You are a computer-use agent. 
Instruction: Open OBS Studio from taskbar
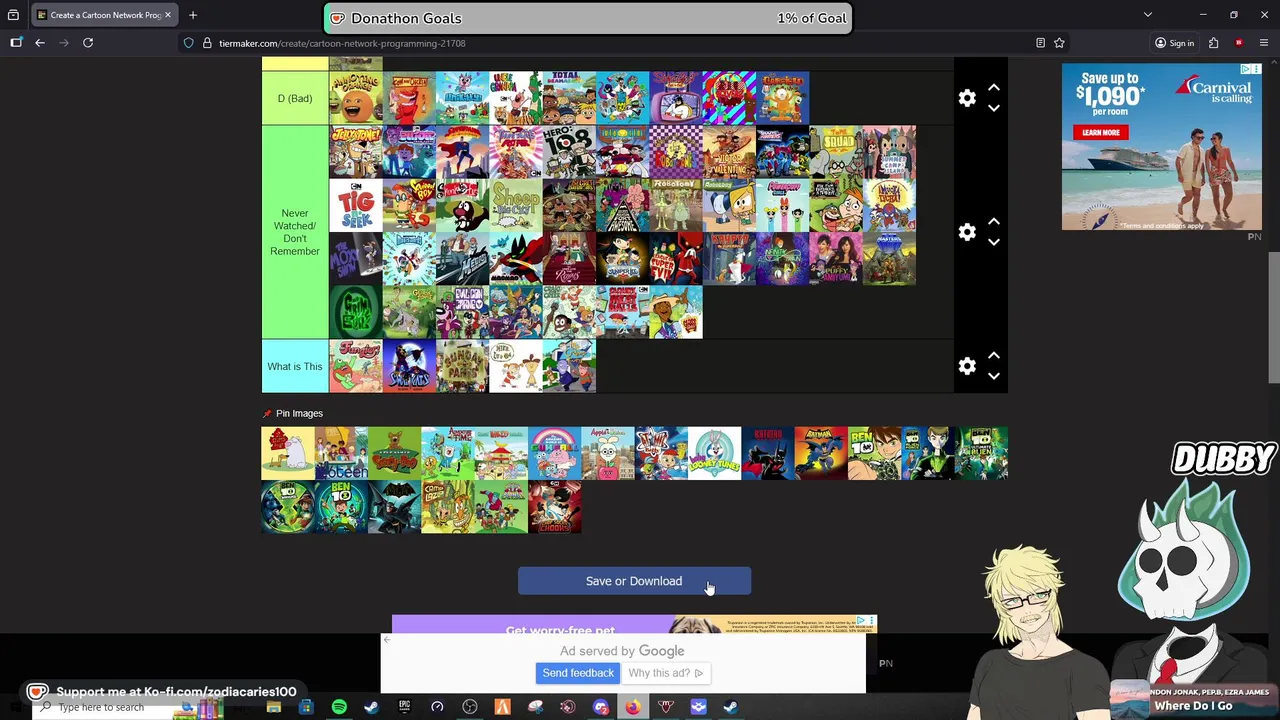(x=469, y=707)
